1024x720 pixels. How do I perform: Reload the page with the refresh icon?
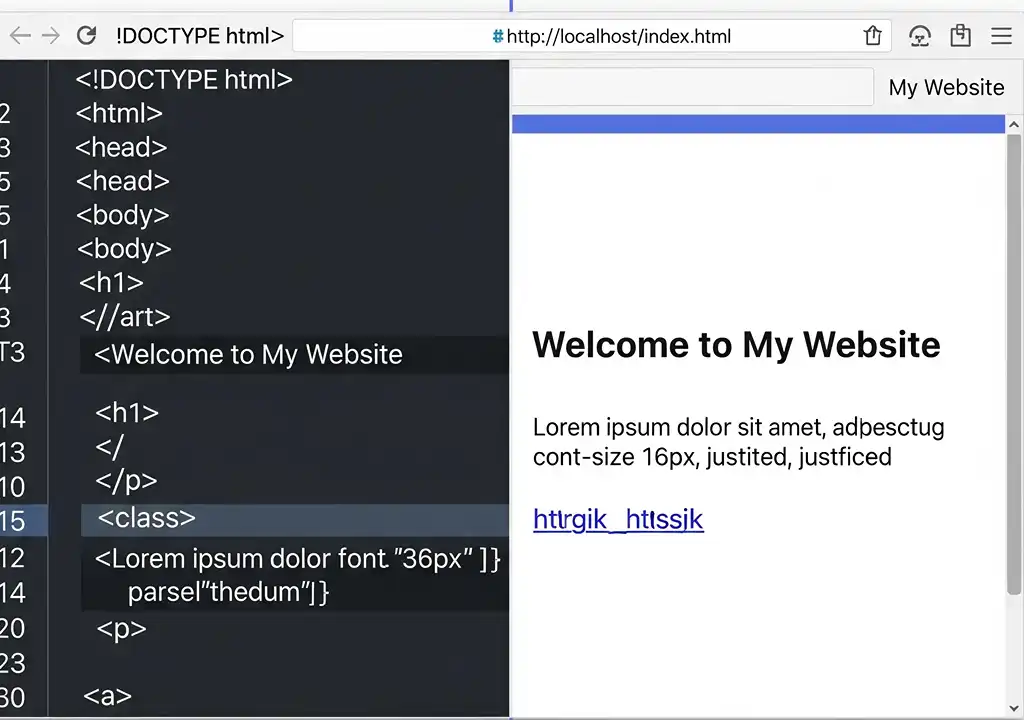click(x=86, y=35)
